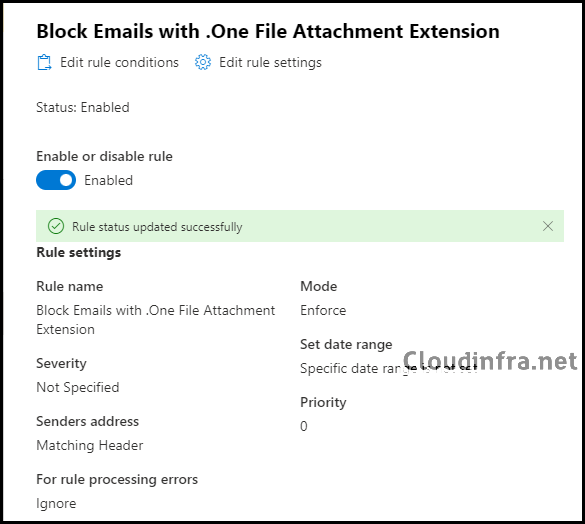Toggle the Enable or disable rule switch
Screen dimensions: 585x524
pos(56,180)
